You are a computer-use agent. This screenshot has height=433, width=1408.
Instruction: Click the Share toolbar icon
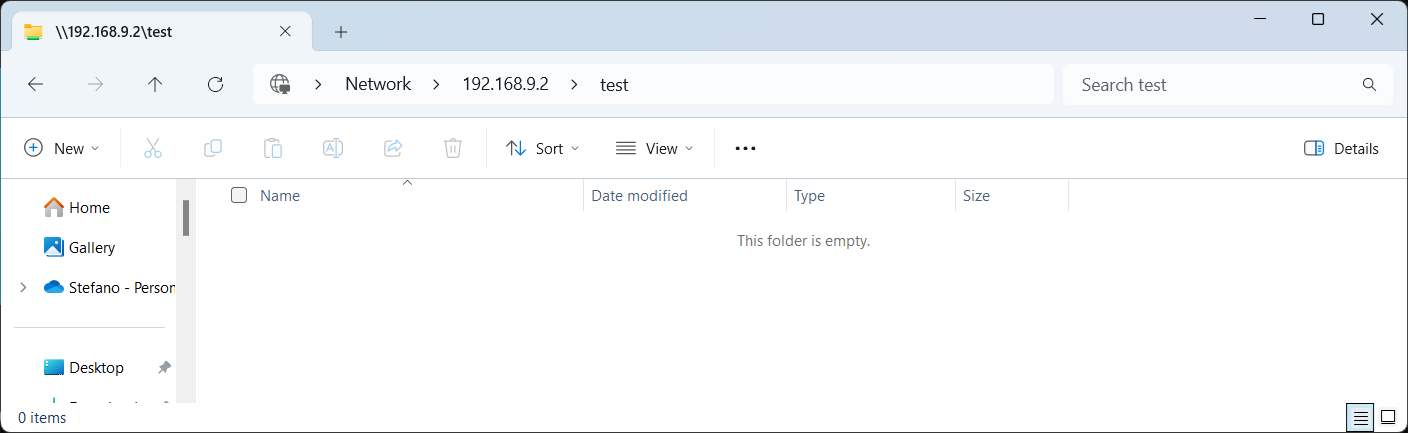click(393, 148)
